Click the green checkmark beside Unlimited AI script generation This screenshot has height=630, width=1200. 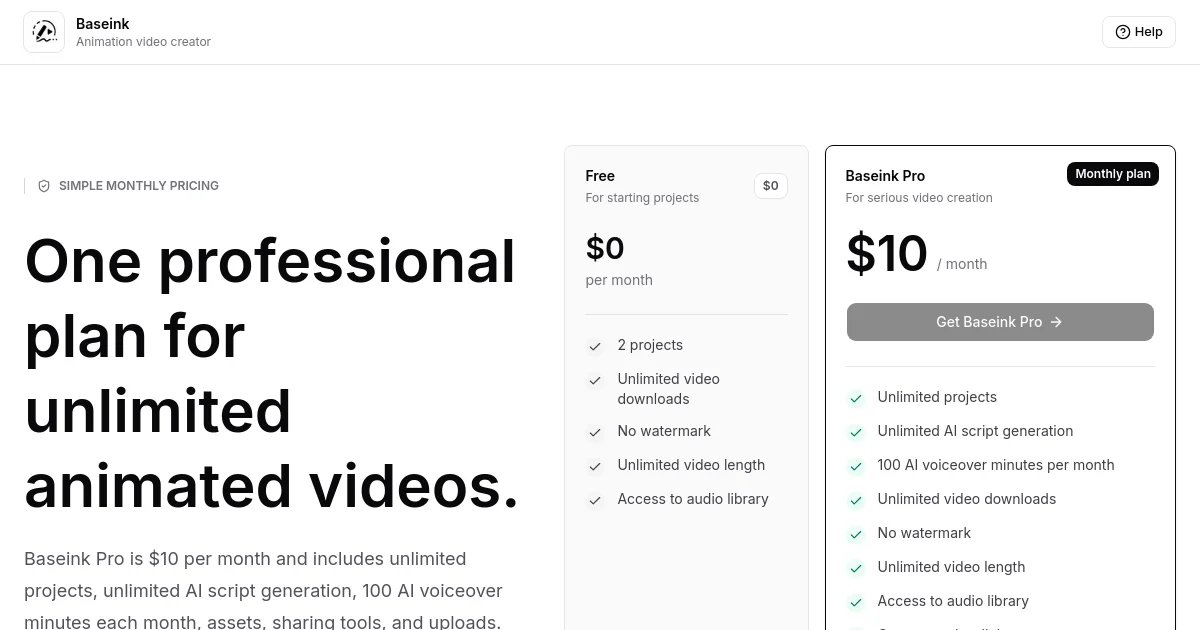856,432
